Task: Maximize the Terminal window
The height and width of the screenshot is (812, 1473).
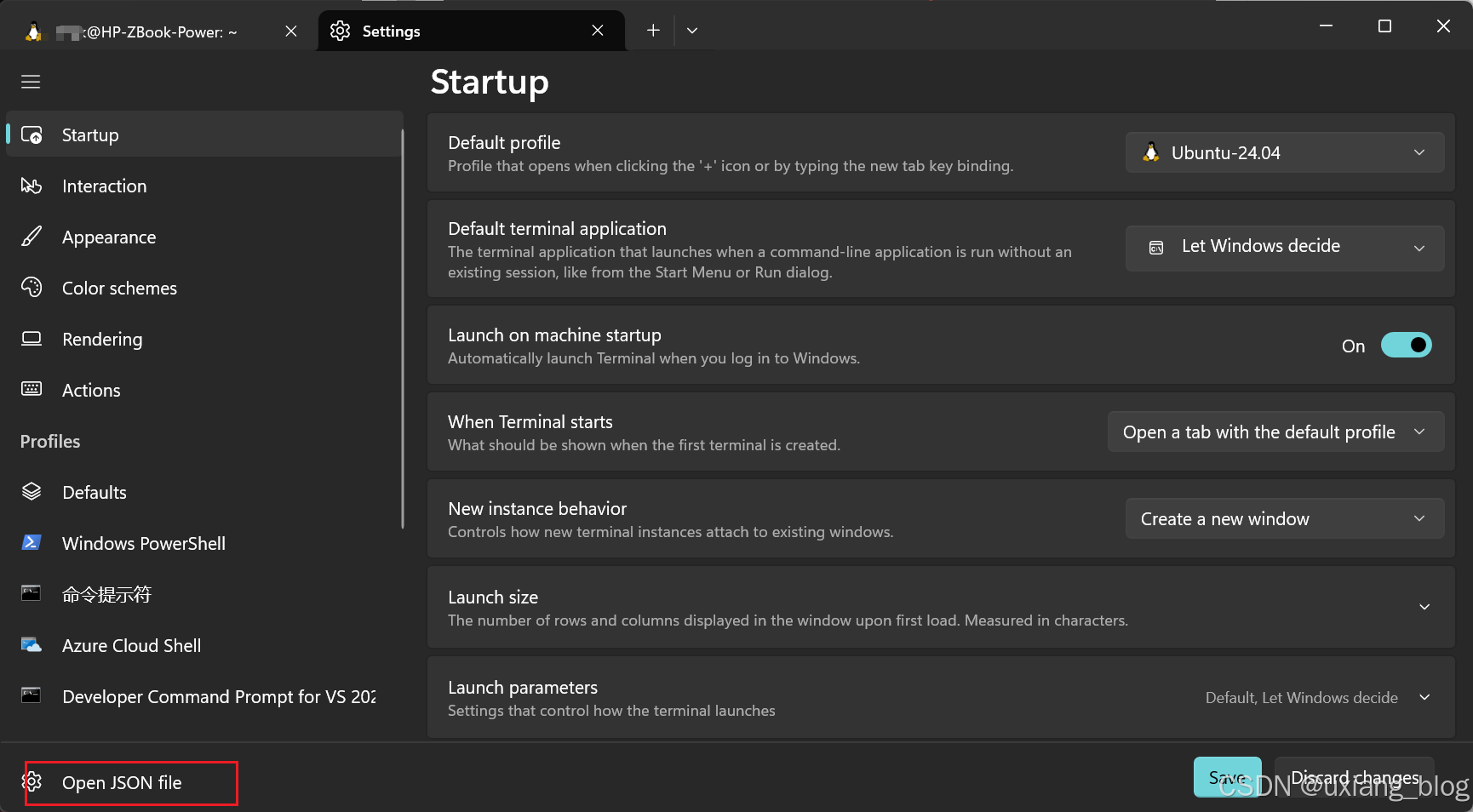Action: pyautogui.click(x=1384, y=26)
